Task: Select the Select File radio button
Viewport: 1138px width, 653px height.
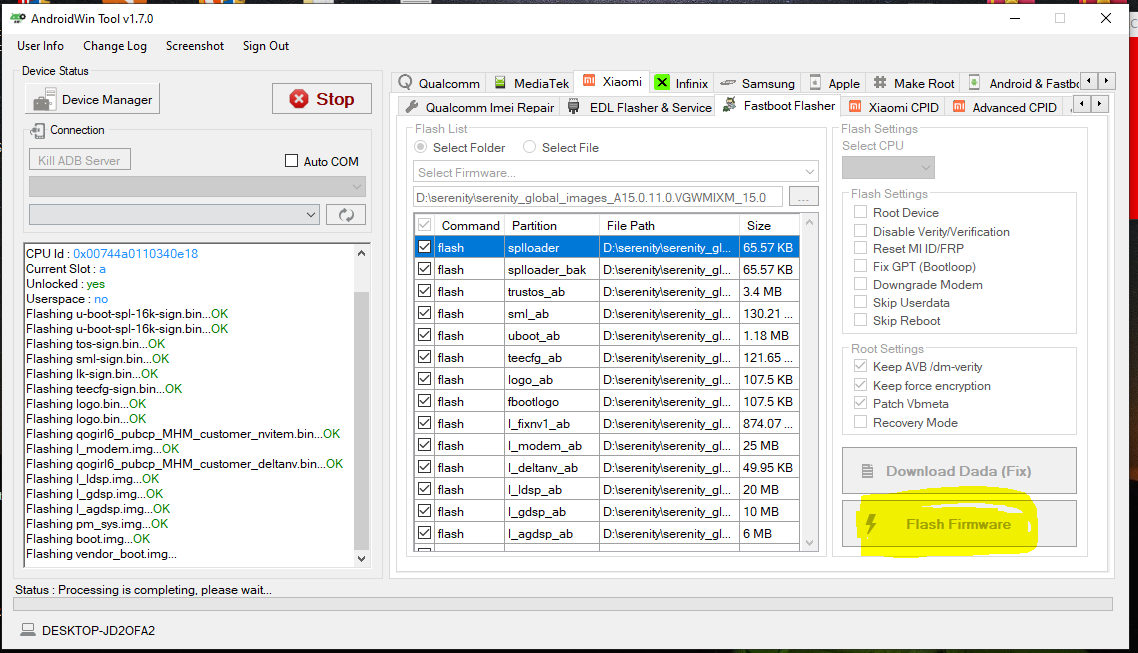Action: pyautogui.click(x=530, y=147)
